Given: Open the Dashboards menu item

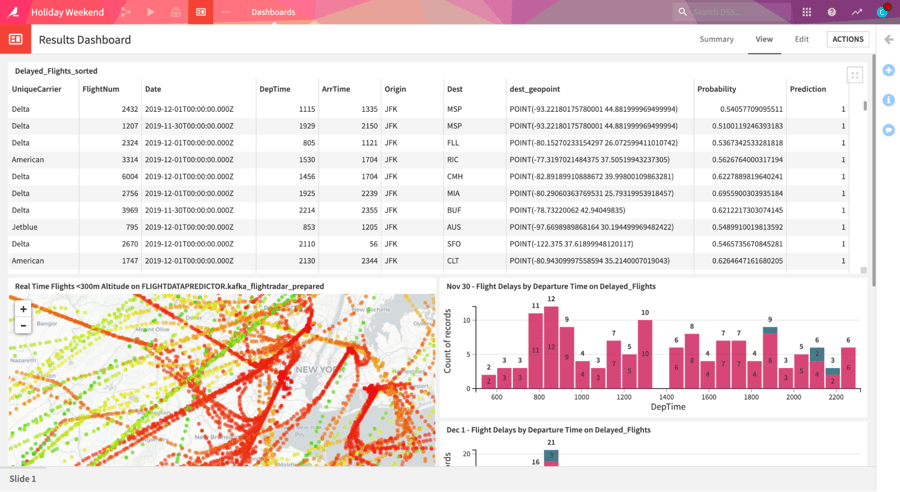Looking at the screenshot, I should coord(273,11).
